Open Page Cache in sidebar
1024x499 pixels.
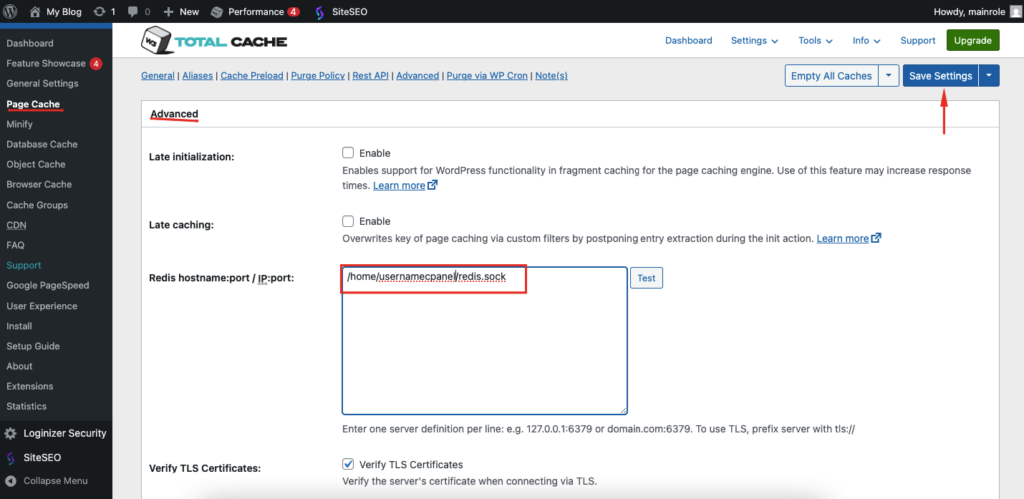coord(33,104)
